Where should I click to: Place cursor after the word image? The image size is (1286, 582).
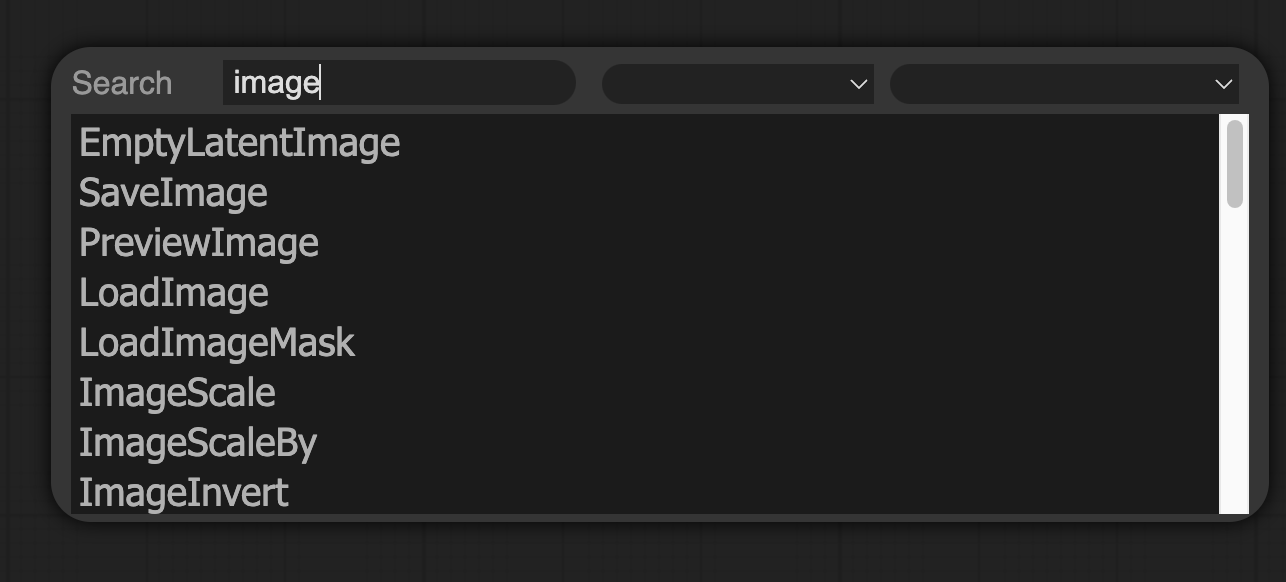(x=322, y=84)
